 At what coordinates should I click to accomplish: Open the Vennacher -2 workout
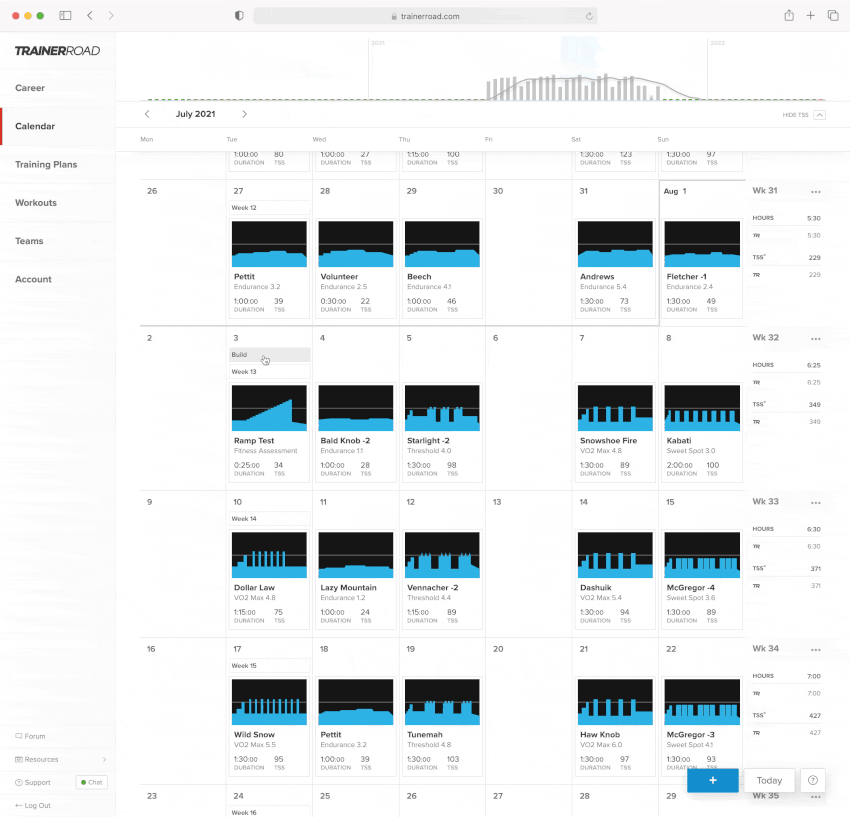coord(442,579)
